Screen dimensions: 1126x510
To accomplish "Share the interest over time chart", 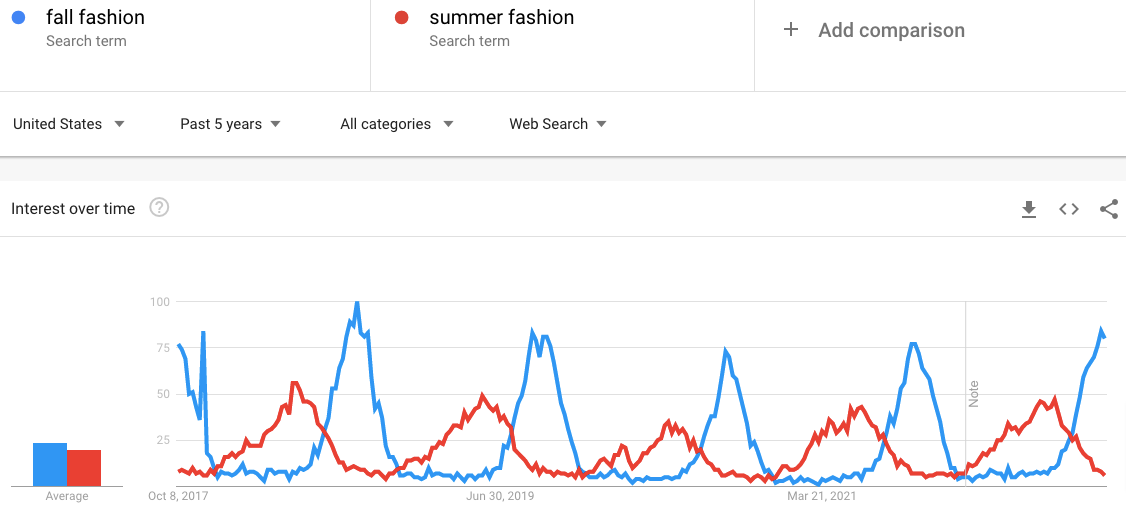I will point(1109,209).
